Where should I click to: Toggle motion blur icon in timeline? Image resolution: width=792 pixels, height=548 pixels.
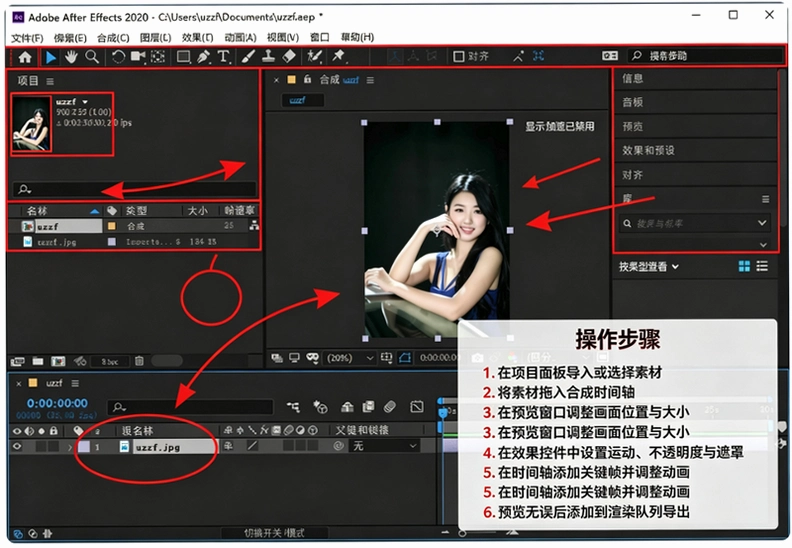[389, 407]
